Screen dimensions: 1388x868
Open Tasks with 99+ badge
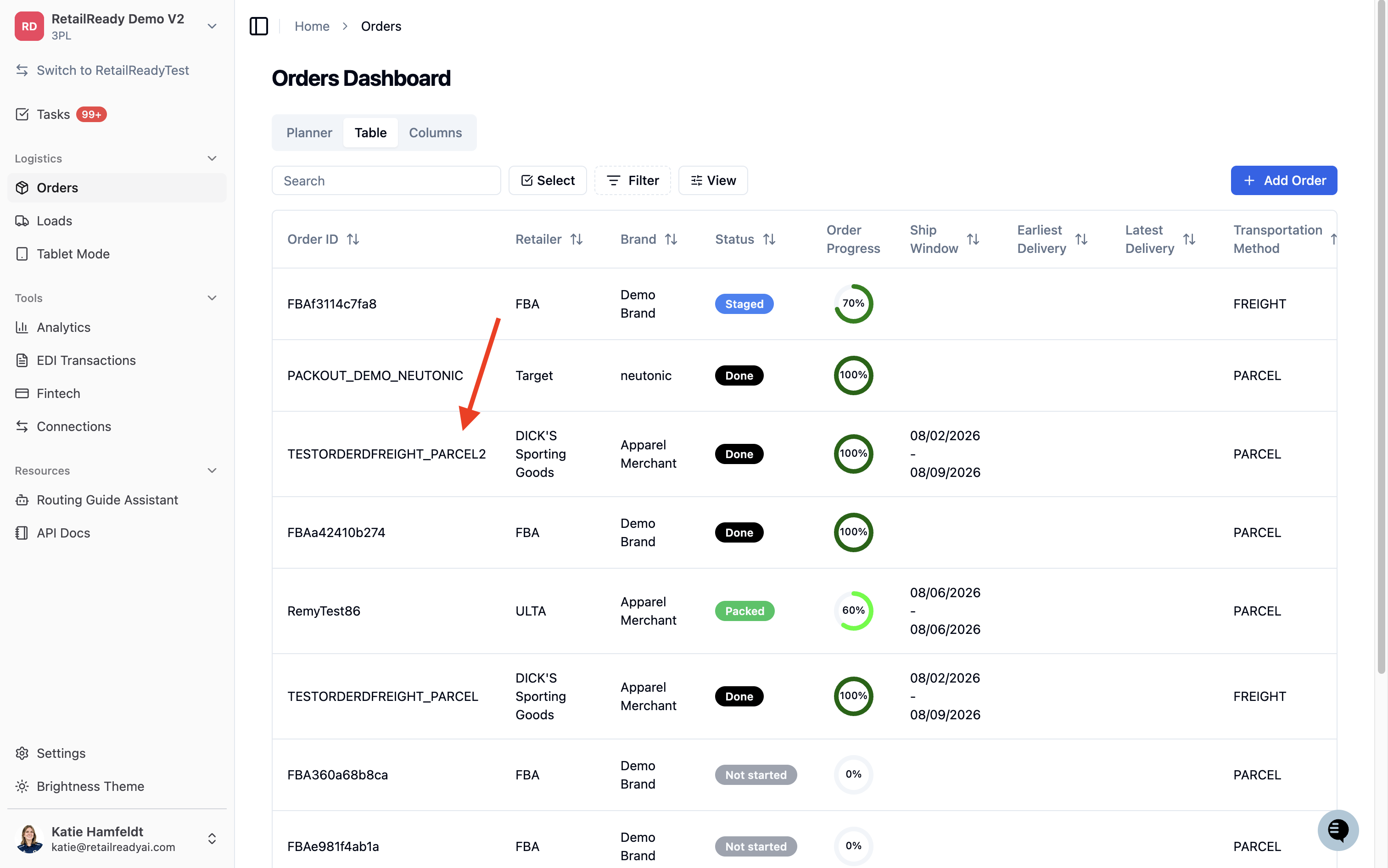click(x=117, y=114)
